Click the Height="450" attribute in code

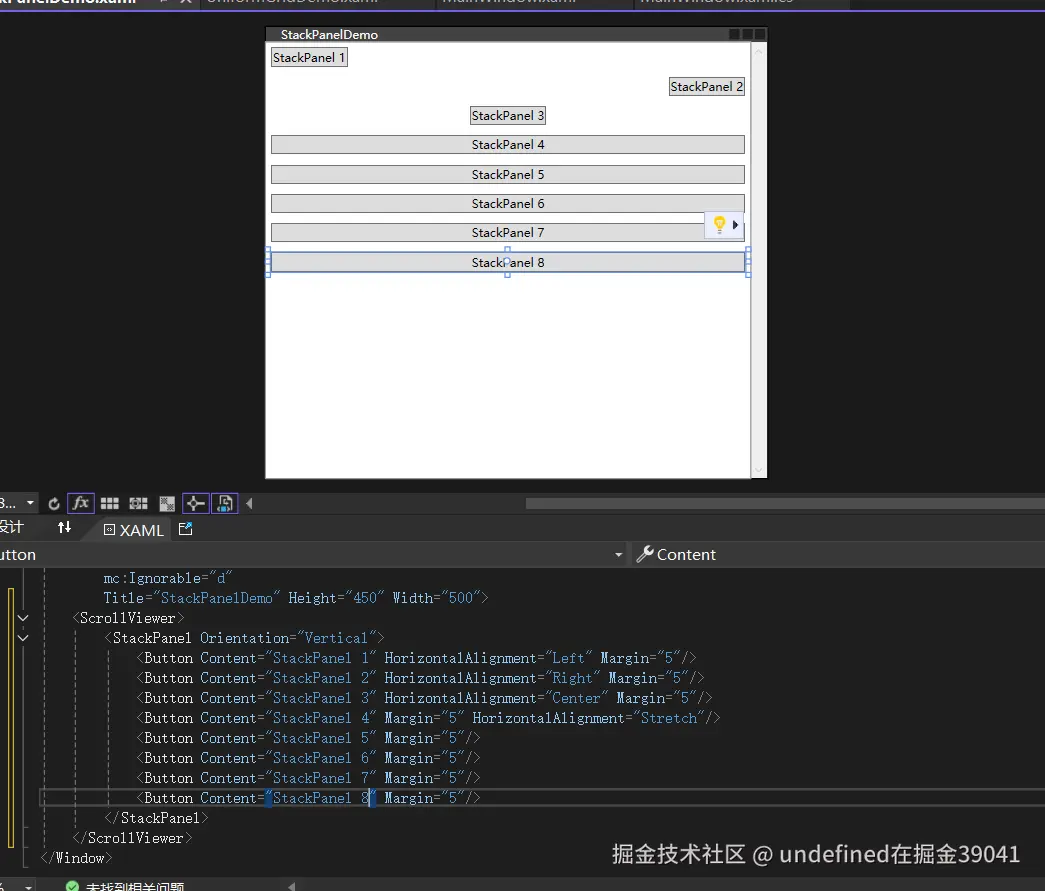(336, 598)
